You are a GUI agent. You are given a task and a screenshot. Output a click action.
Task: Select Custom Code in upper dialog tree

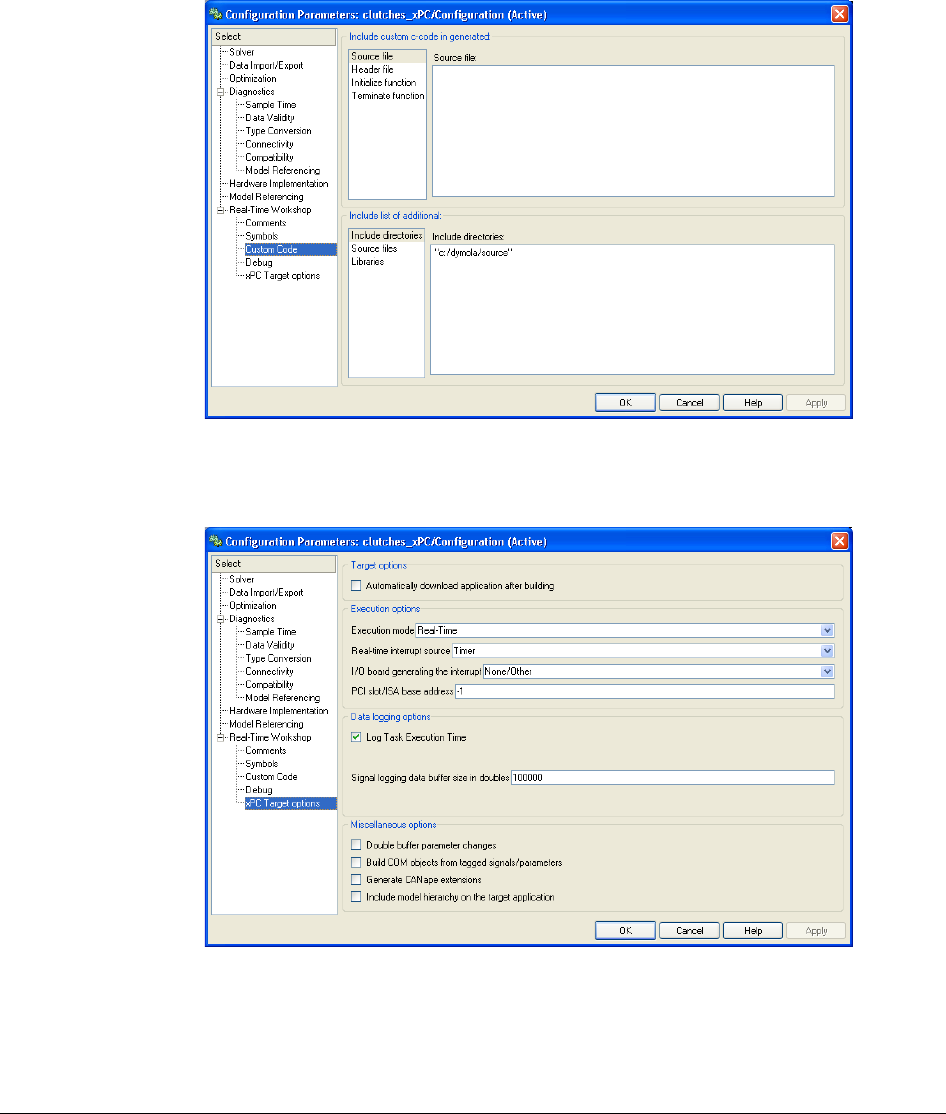point(271,249)
